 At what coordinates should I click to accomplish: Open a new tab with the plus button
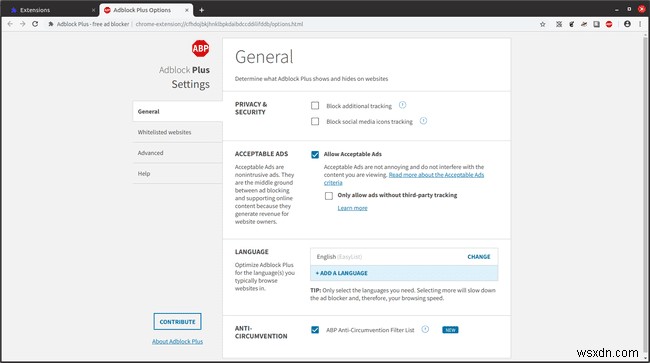coord(201,10)
